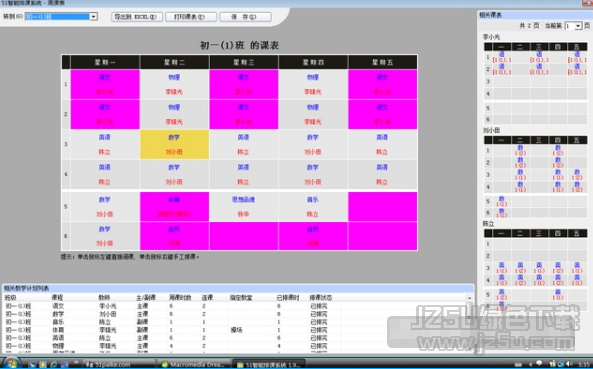Select the 体育 李锋光 row in teaching plan list
Screen dimensions: 593x369
tap(234, 330)
